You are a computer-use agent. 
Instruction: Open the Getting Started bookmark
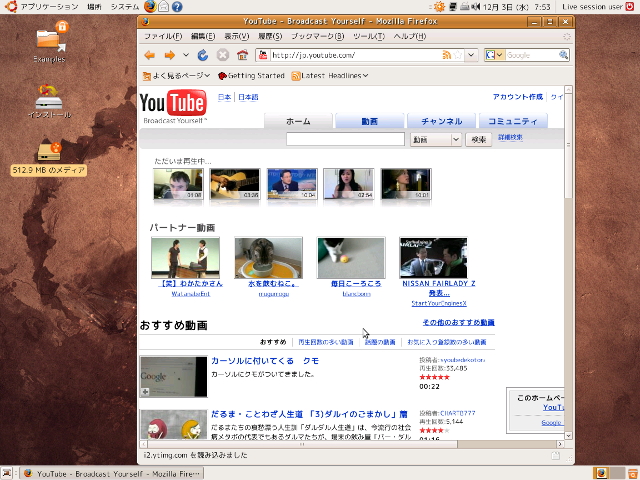coord(251,76)
